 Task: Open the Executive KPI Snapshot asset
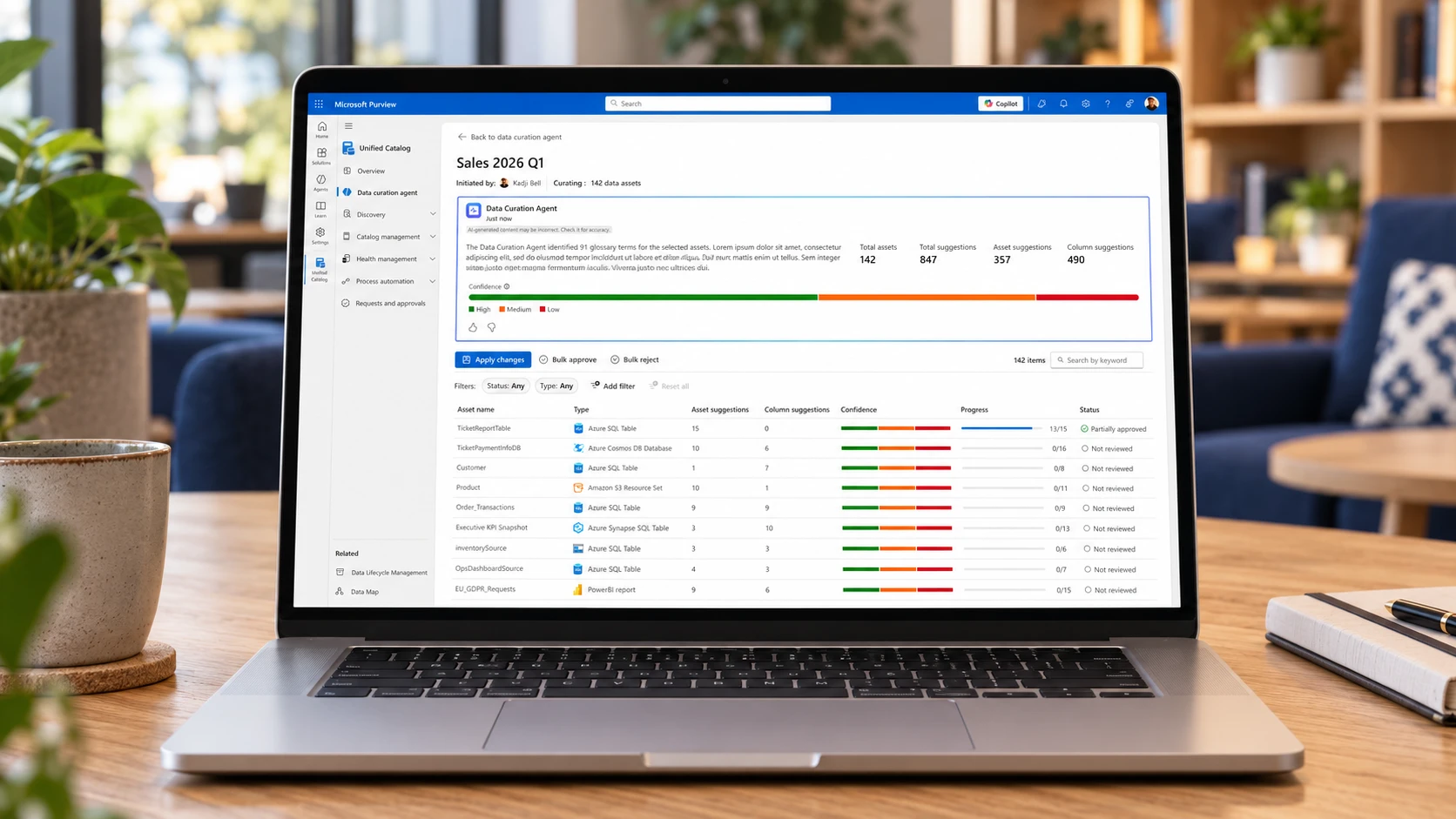(x=491, y=527)
